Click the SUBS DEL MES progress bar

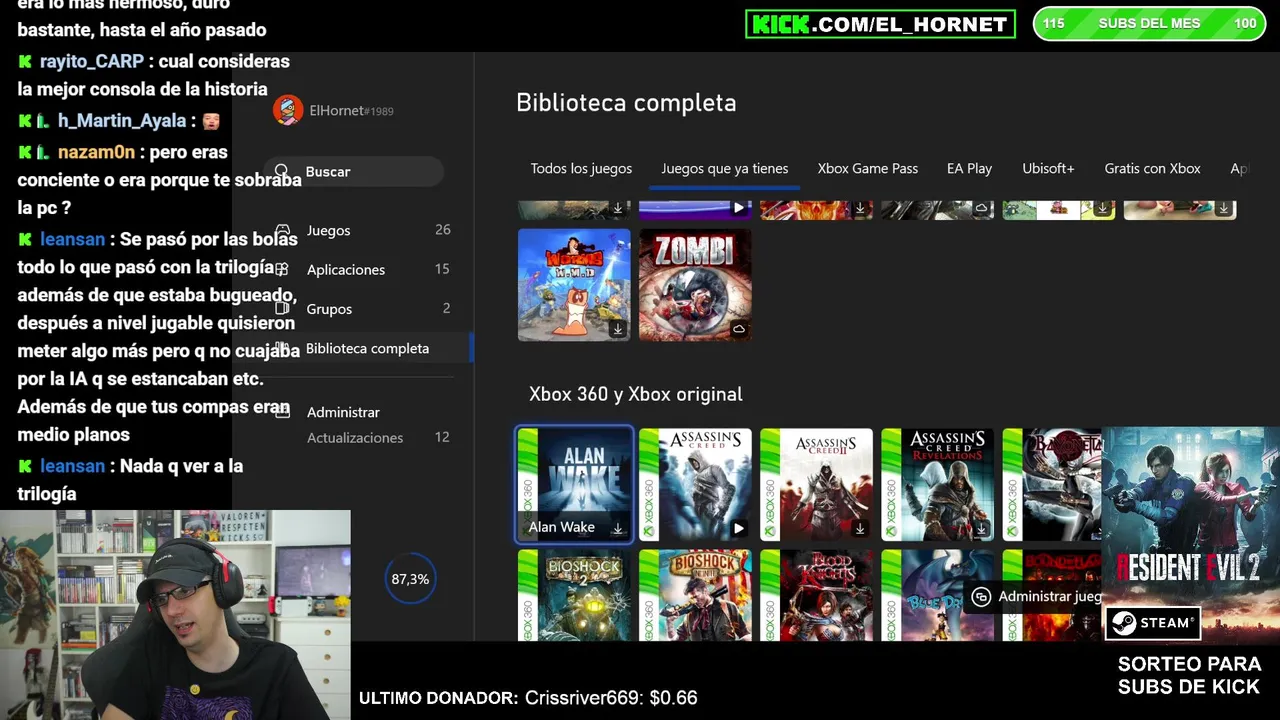pos(1149,23)
